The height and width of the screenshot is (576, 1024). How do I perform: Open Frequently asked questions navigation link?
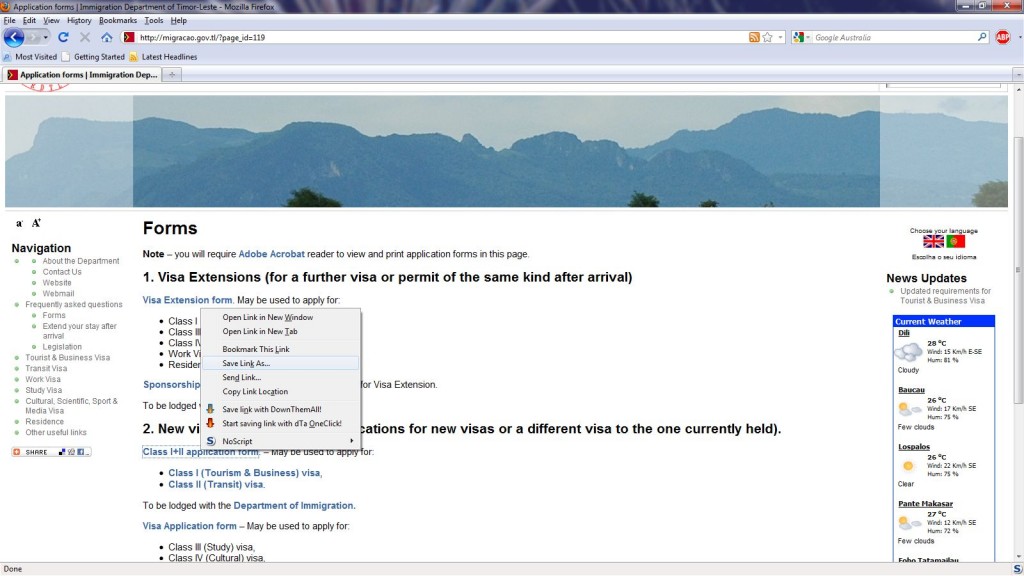[74, 304]
